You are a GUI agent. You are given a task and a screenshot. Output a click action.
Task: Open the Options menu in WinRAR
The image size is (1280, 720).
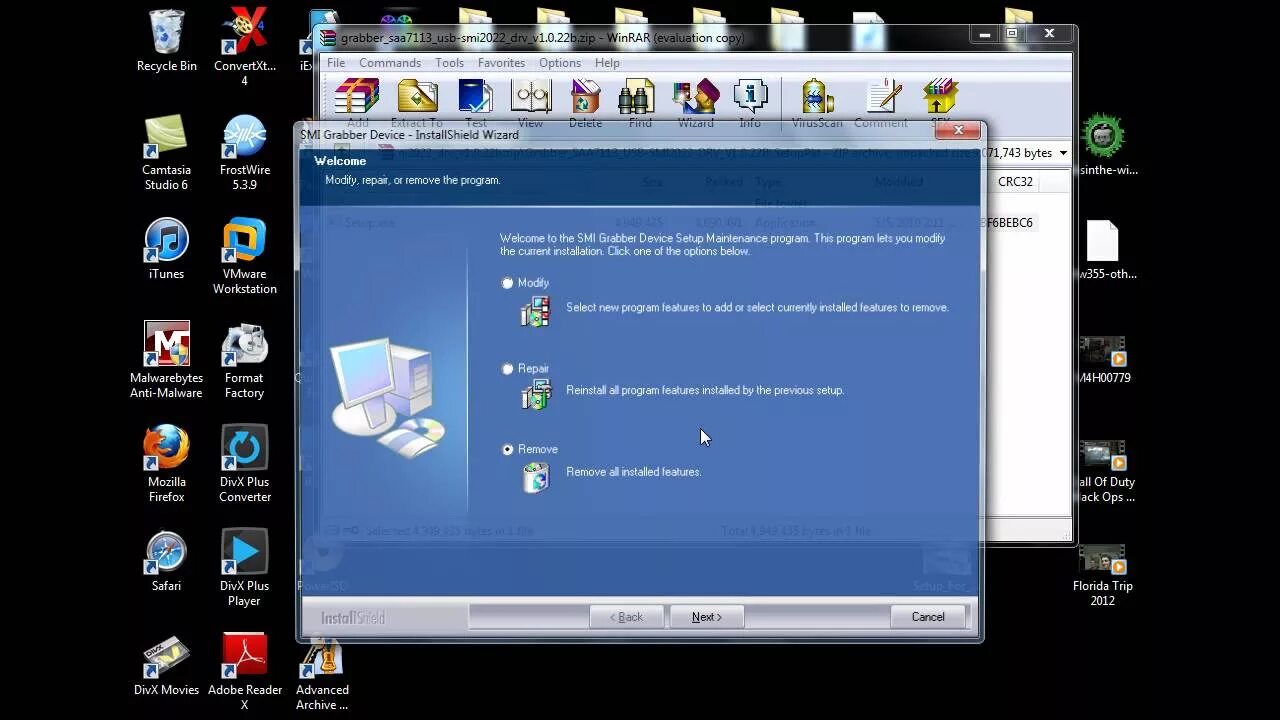tap(560, 63)
